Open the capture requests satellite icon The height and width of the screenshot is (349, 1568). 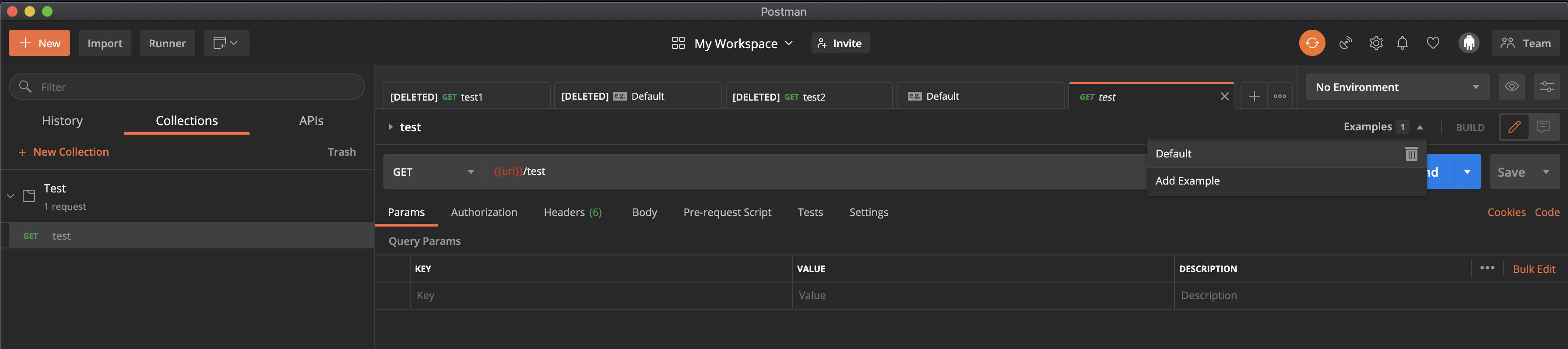point(1345,43)
